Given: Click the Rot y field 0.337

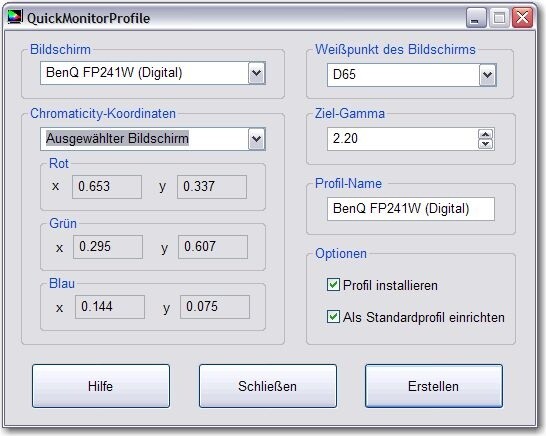Looking at the screenshot, I should click(212, 187).
